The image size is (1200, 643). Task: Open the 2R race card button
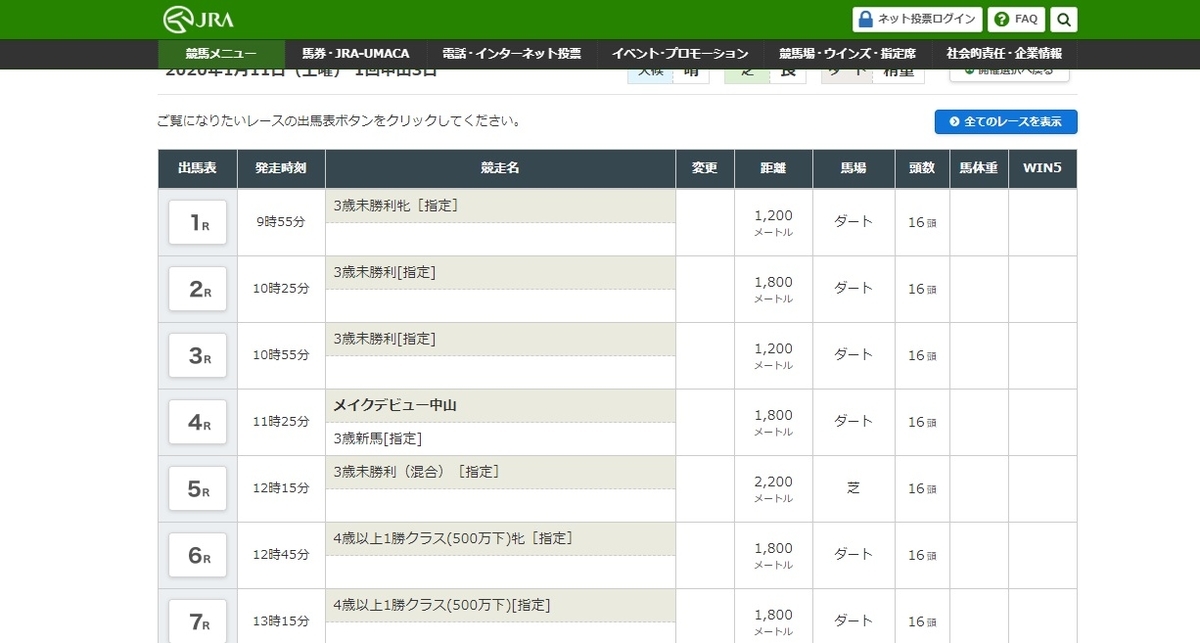[x=198, y=289]
